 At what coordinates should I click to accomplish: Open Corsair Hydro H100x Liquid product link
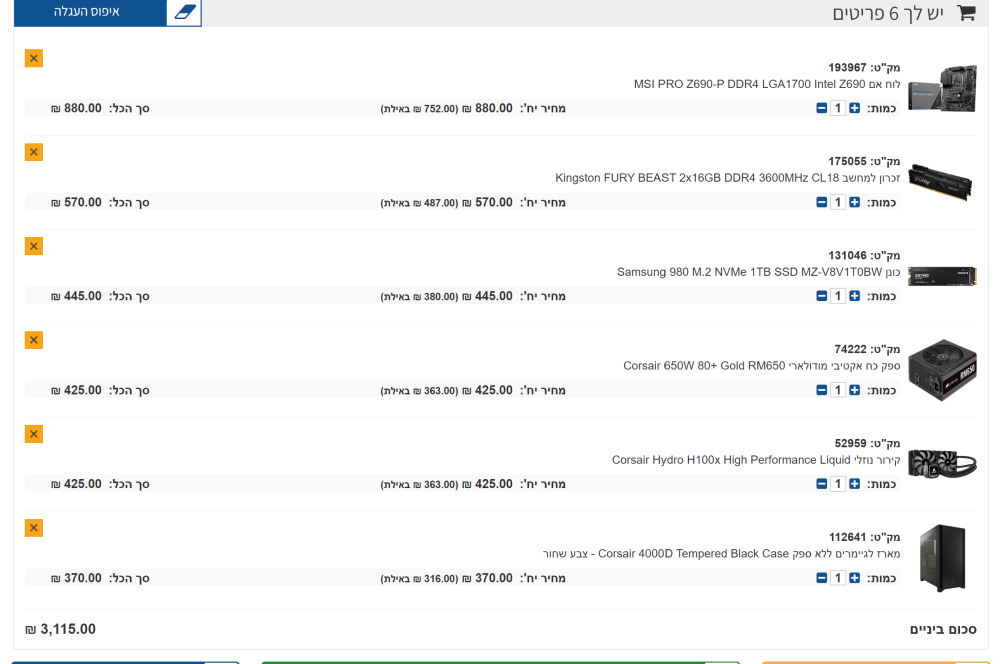coord(756,460)
